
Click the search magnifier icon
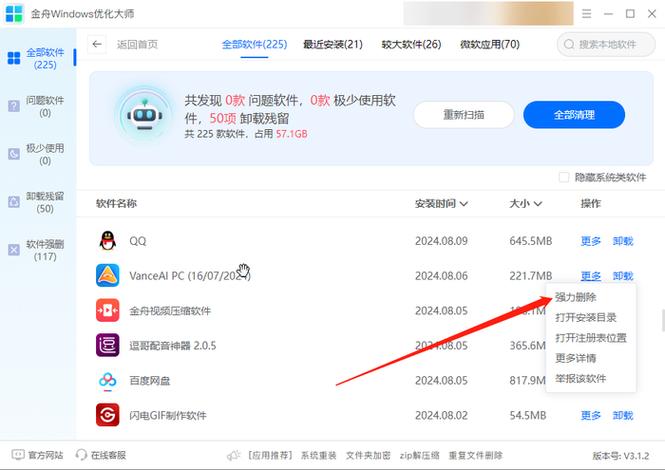click(x=569, y=44)
